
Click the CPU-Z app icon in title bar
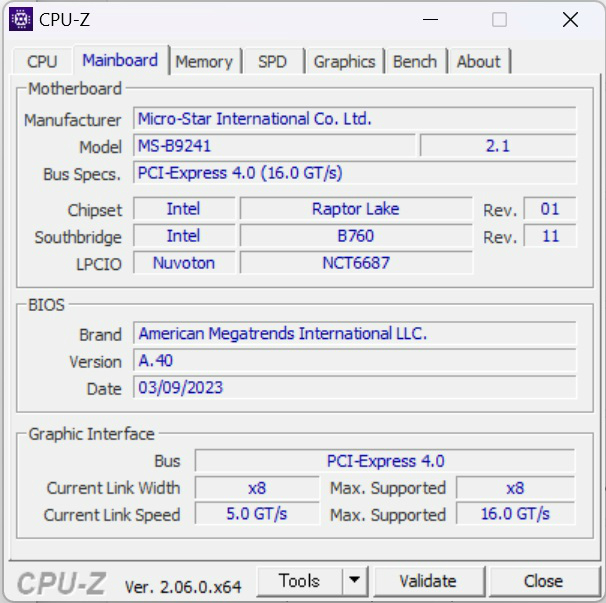pos(20,19)
